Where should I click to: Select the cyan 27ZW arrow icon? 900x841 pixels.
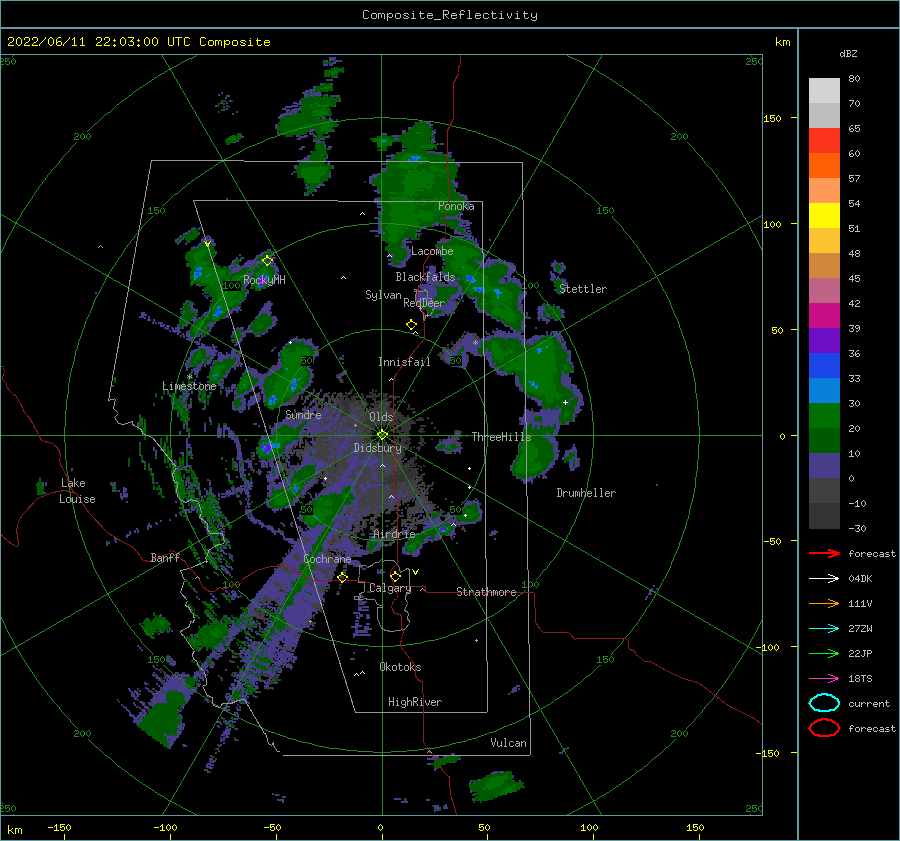(824, 628)
